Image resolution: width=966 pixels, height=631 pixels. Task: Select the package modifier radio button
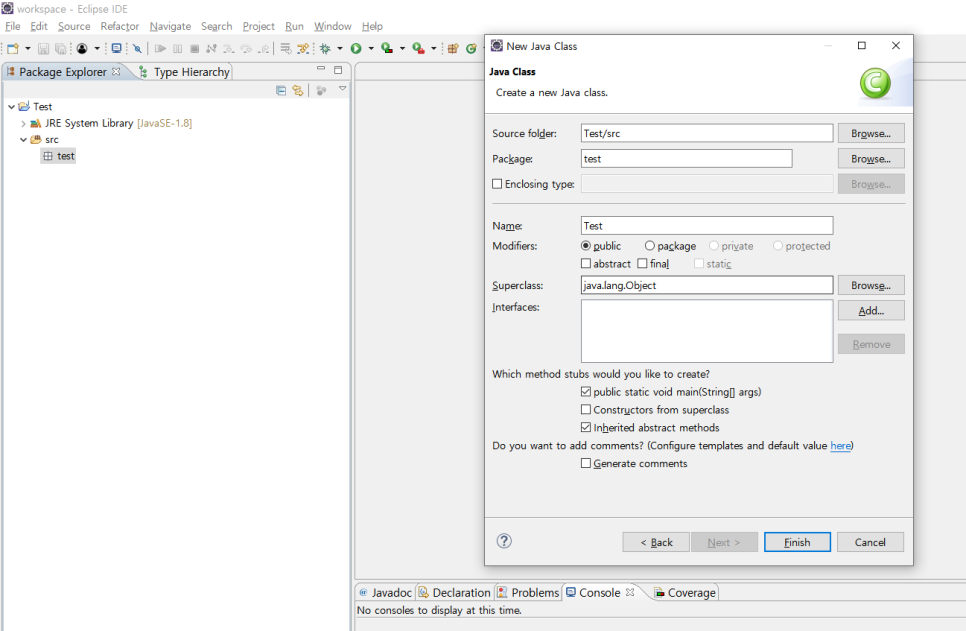coord(649,245)
